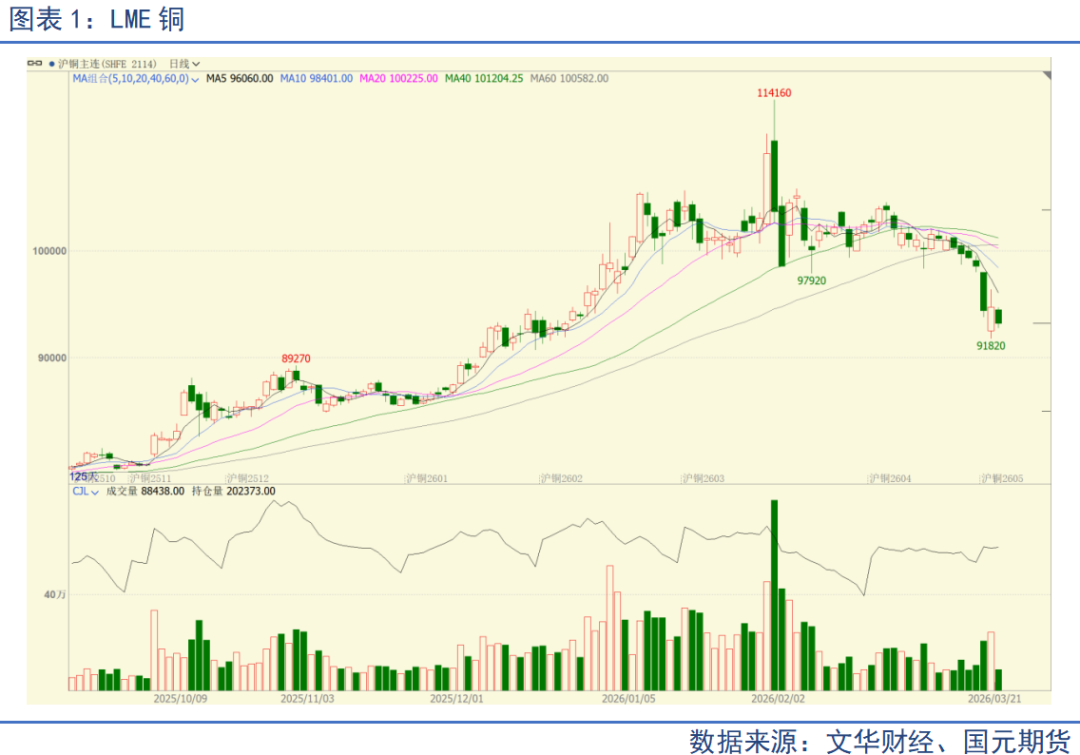Click the tall green candle below 114160
The image size is (1080, 755).
pyautogui.click(x=774, y=176)
